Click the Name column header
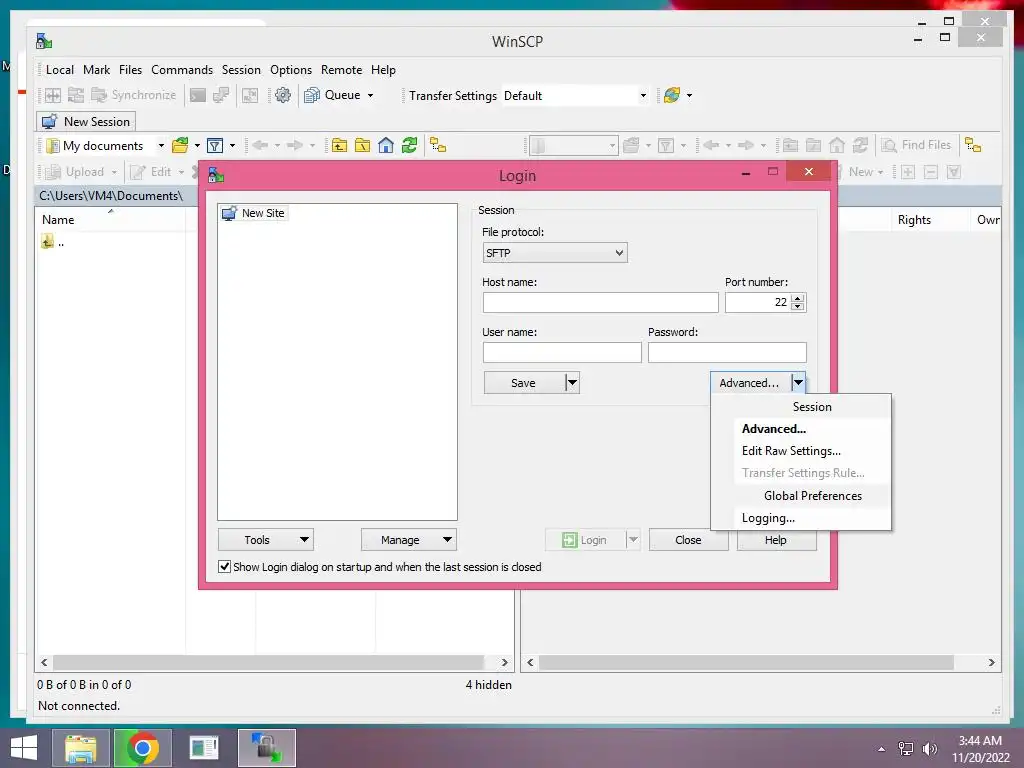This screenshot has width=1024, height=768. coord(111,219)
